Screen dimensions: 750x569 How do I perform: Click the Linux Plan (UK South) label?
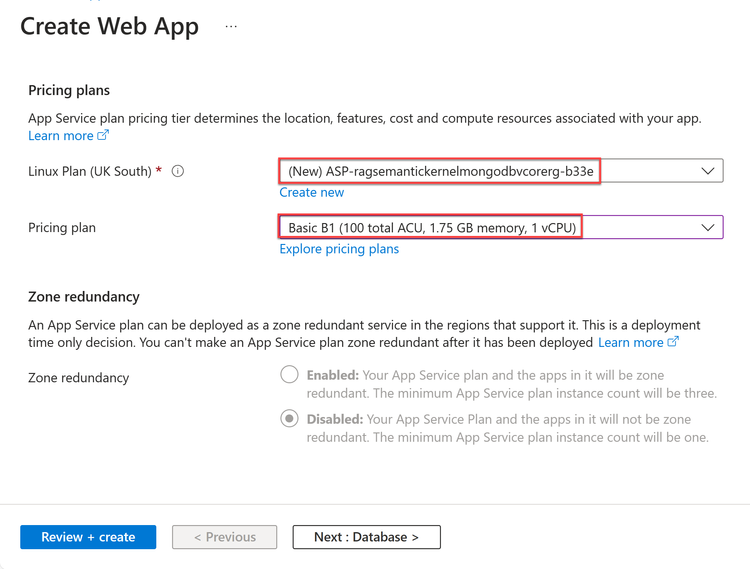pyautogui.click(x=91, y=171)
